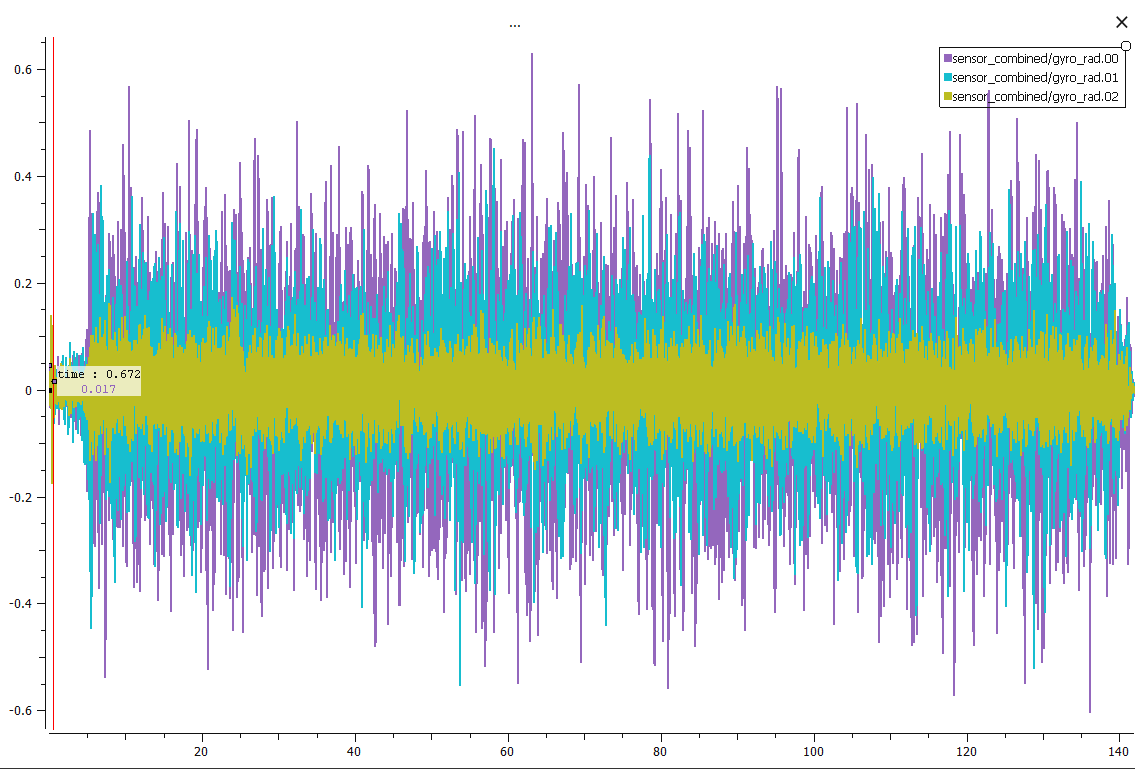Click the 20 tick on the time axis
Screen dimensions: 1135x769
(x=201, y=751)
